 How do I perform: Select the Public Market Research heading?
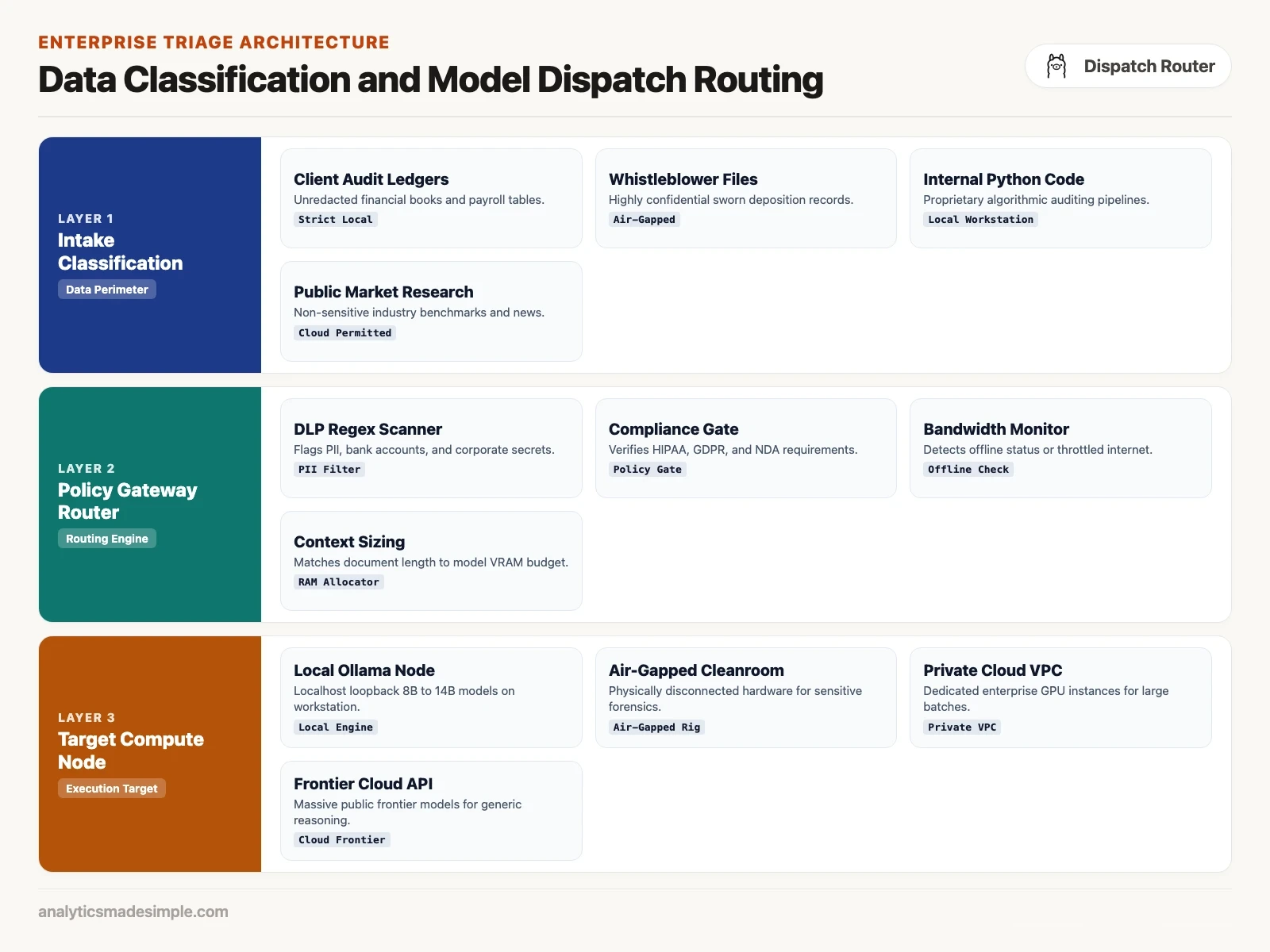(383, 292)
